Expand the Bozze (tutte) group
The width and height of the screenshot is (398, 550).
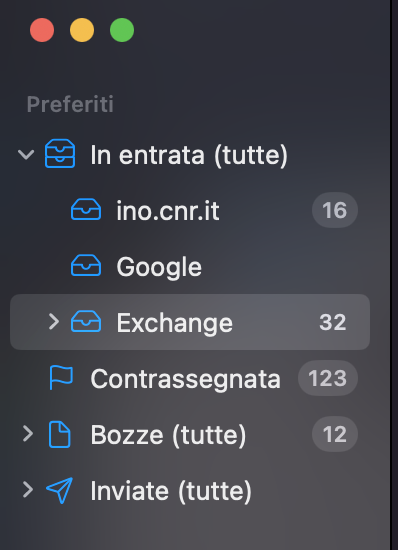[28, 434]
